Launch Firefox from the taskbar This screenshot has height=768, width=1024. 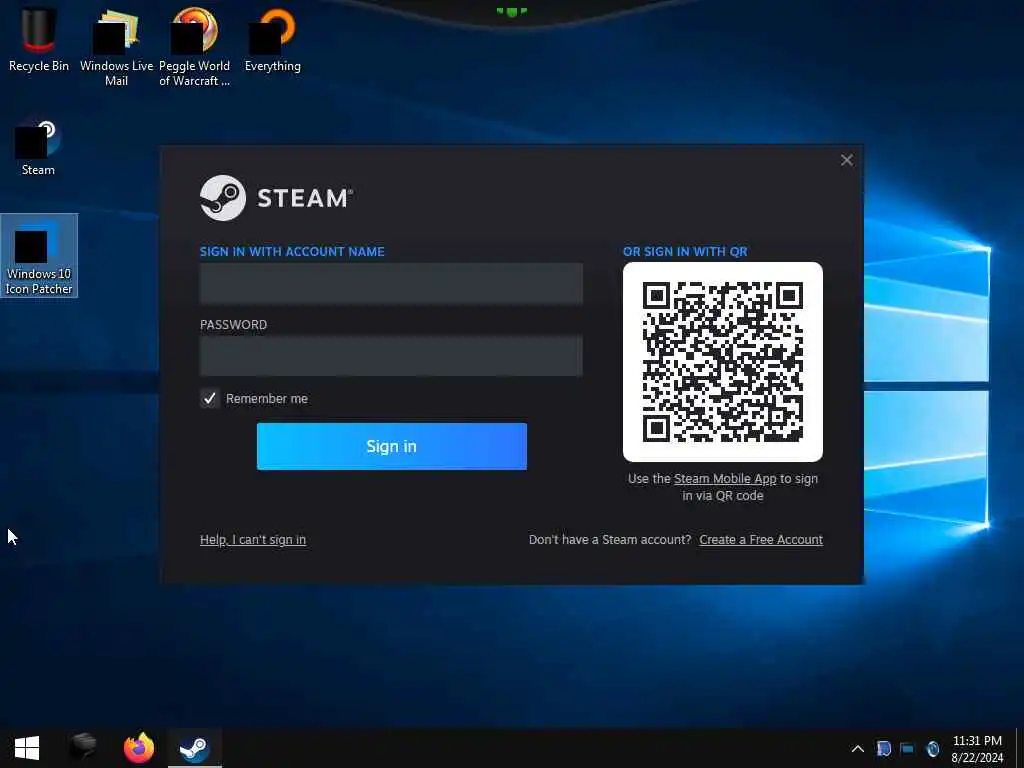coord(138,748)
